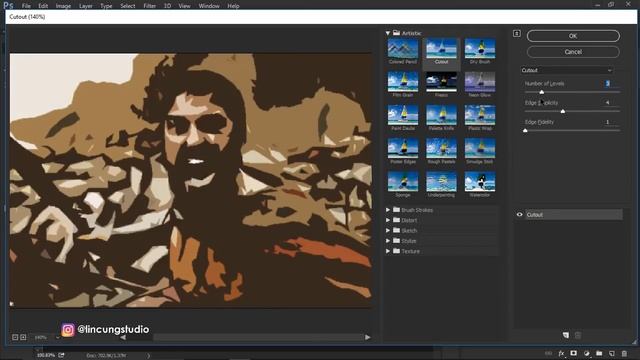Open the Window menu

[x=209, y=6]
